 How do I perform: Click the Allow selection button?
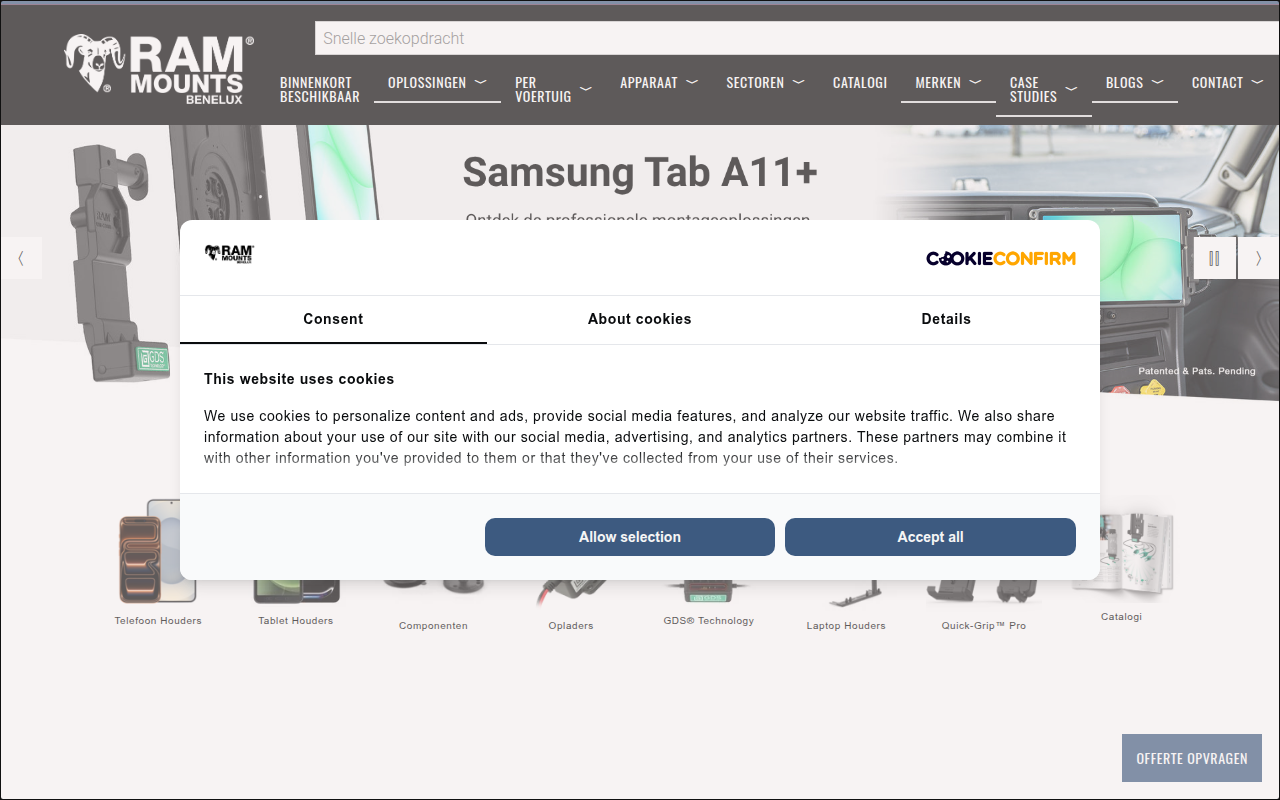pos(630,537)
